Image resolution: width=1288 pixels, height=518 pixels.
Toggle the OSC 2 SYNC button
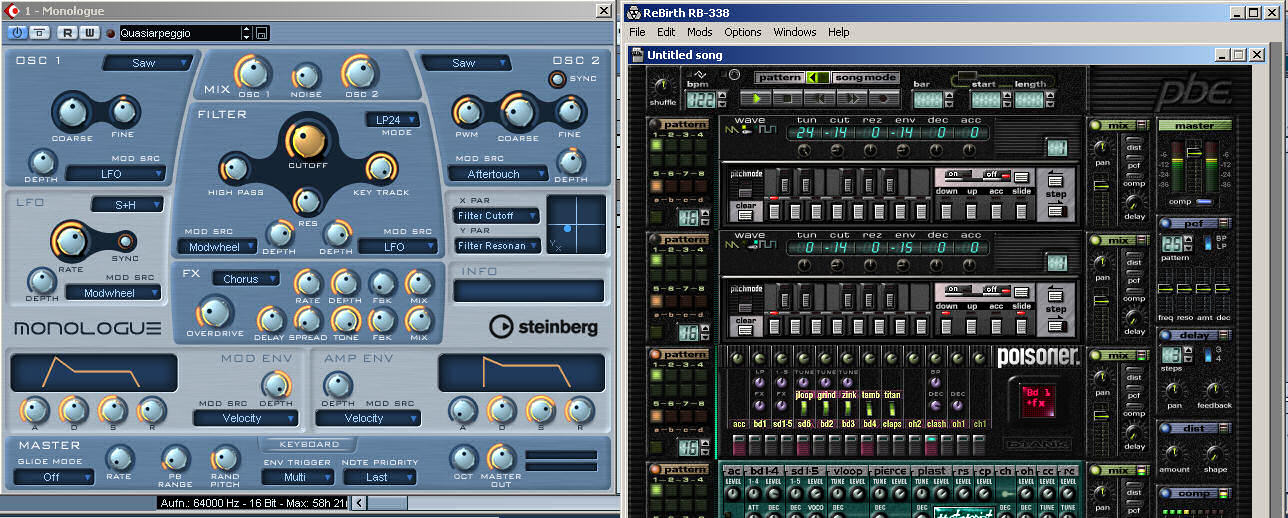coord(558,79)
